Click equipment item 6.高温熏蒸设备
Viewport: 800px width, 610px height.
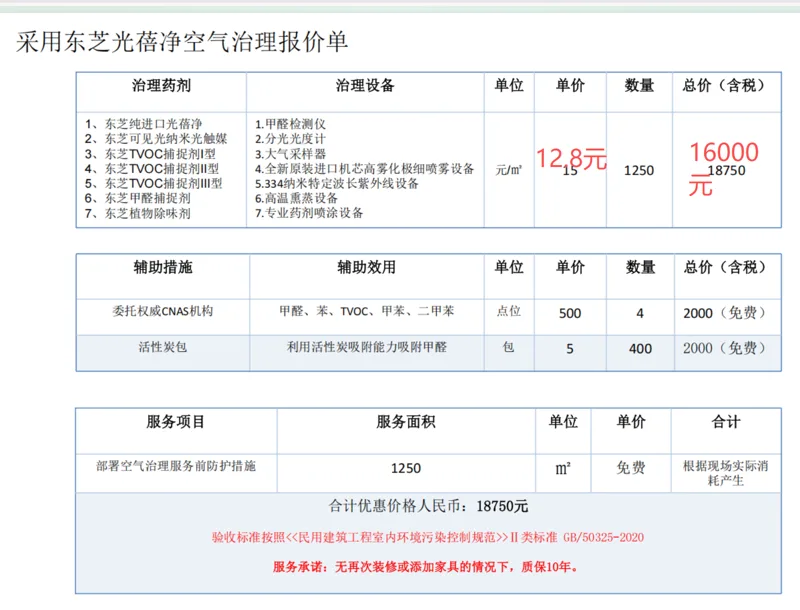[296, 198]
